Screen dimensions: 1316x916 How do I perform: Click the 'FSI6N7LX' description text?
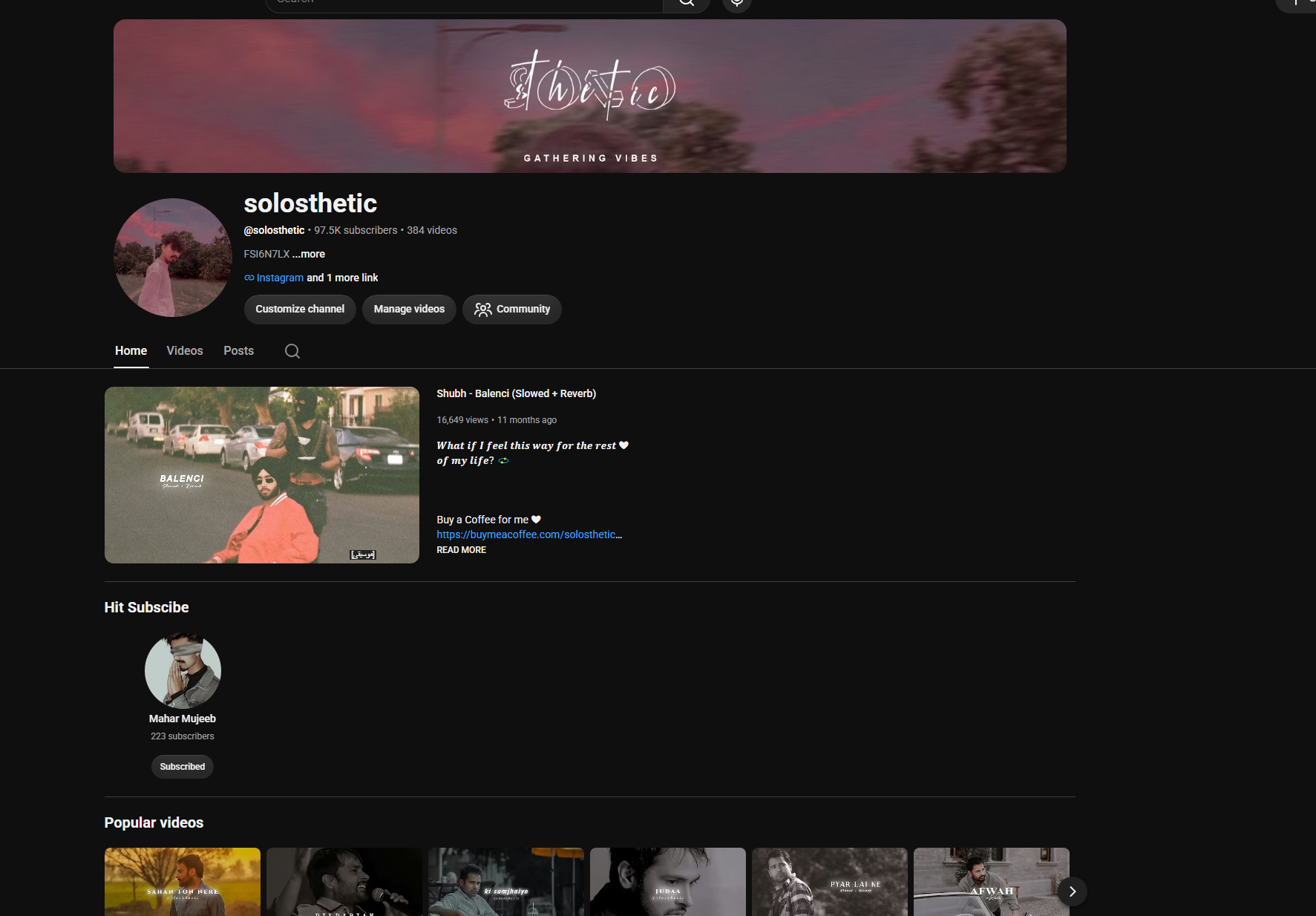[x=266, y=254]
